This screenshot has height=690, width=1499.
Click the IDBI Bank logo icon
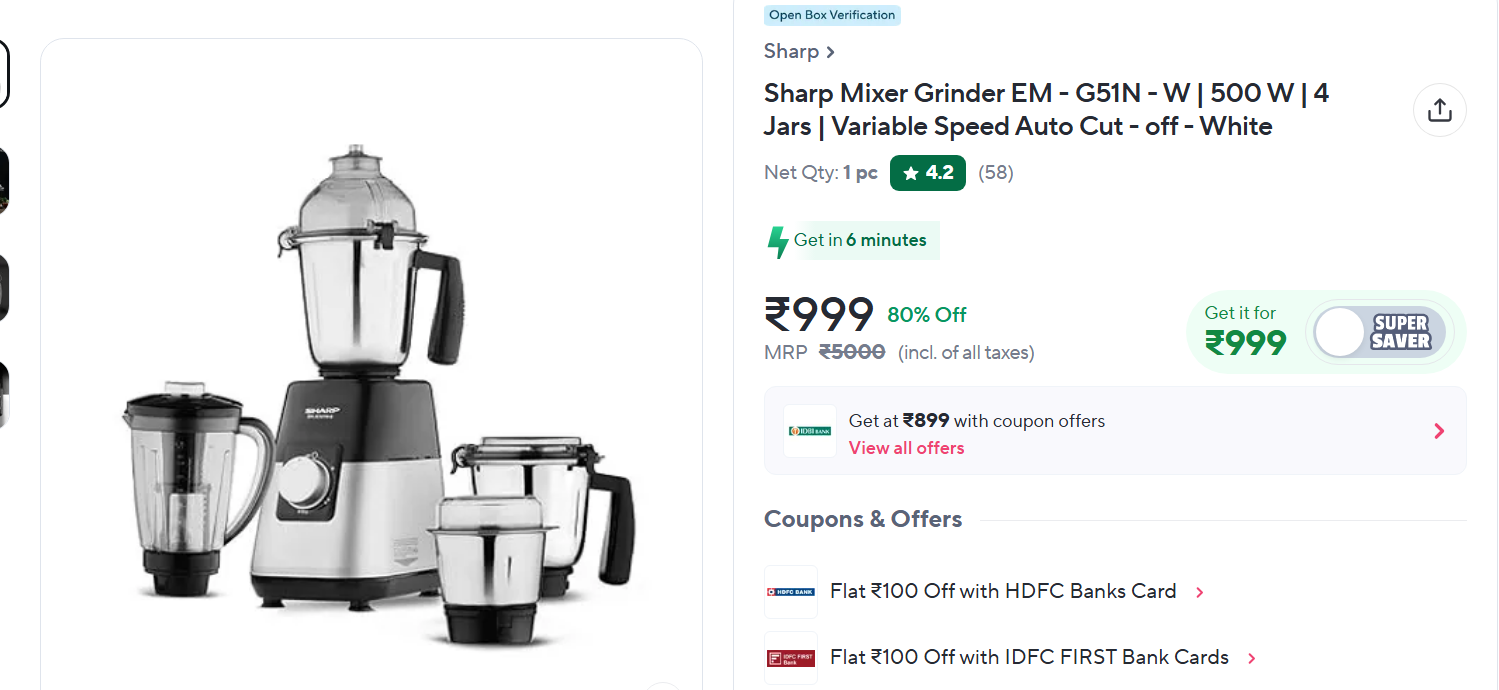[809, 431]
